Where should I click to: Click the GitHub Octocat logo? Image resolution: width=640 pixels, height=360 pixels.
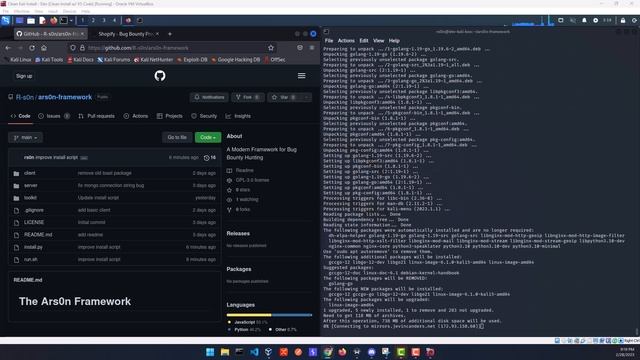tap(160, 76)
